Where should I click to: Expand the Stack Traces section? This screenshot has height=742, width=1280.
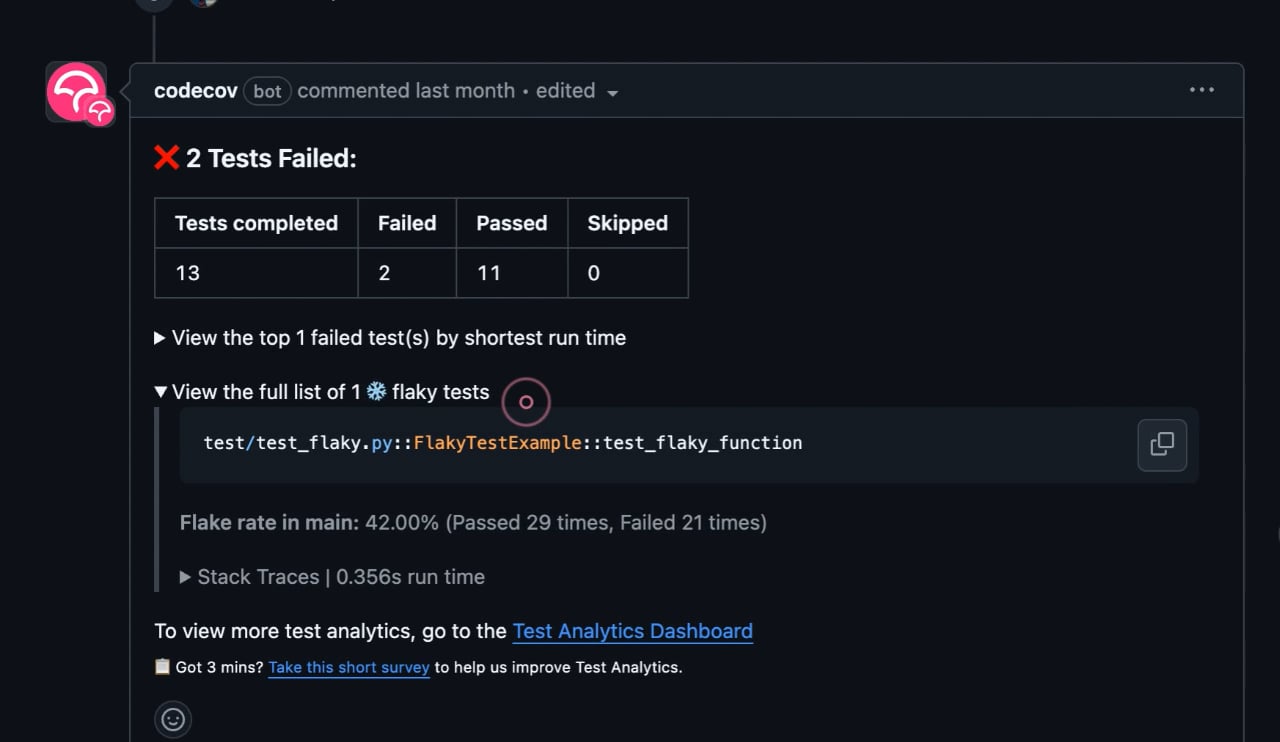coord(332,577)
